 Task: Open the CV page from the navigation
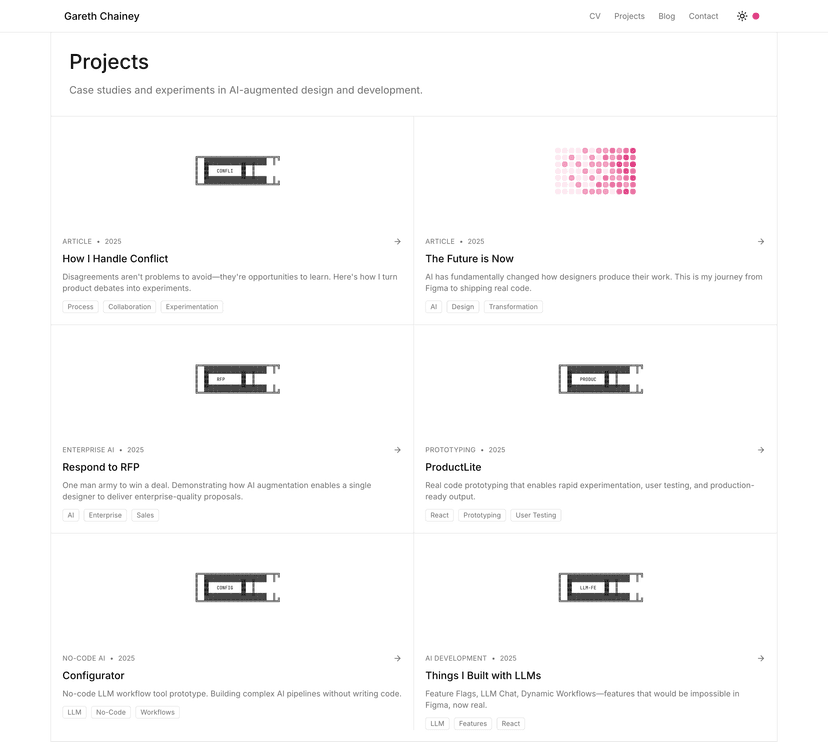pyautogui.click(x=594, y=16)
